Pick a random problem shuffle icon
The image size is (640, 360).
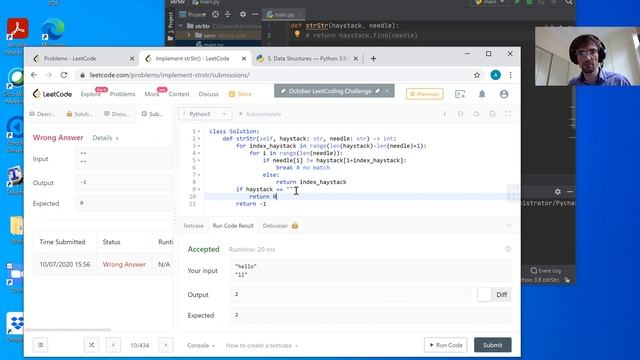(91, 345)
